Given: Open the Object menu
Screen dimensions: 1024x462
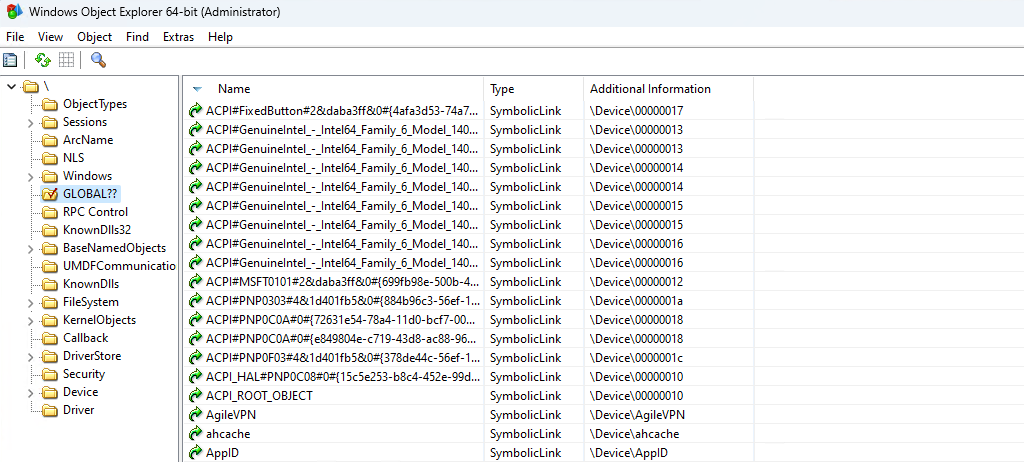Looking at the screenshot, I should [95, 37].
